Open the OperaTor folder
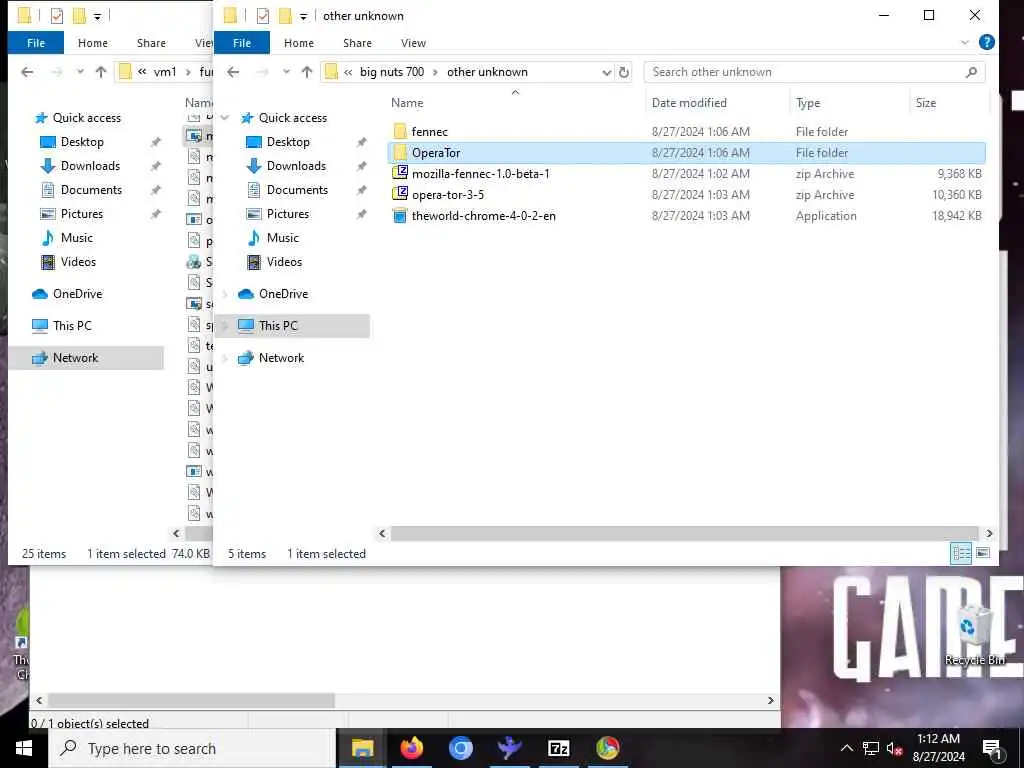The image size is (1024, 768). [686, 153]
